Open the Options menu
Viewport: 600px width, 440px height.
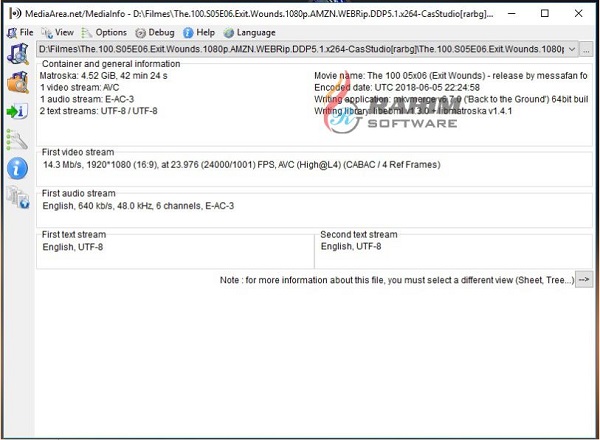tap(104, 33)
